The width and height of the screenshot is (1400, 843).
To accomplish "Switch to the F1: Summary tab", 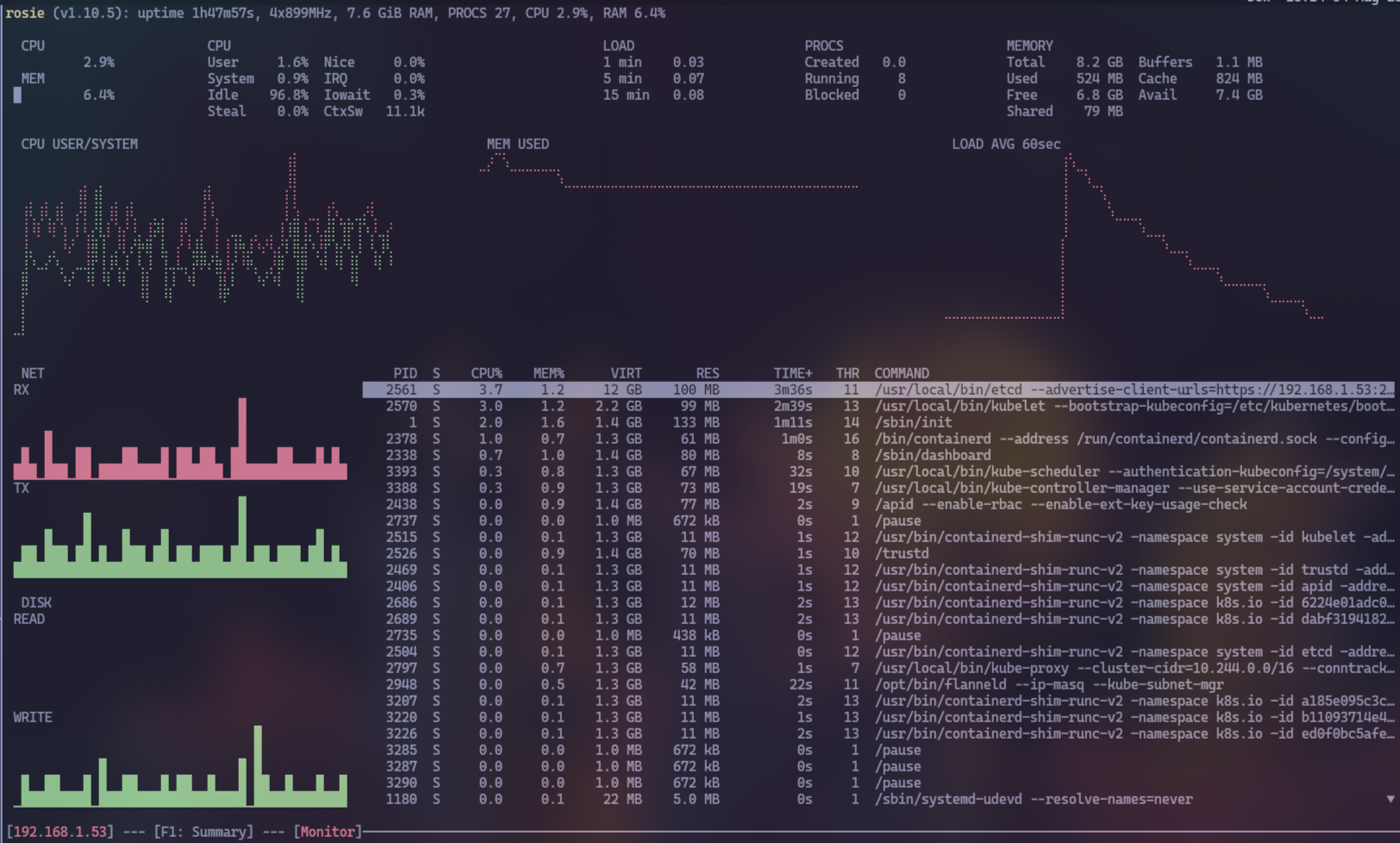I will point(203,832).
